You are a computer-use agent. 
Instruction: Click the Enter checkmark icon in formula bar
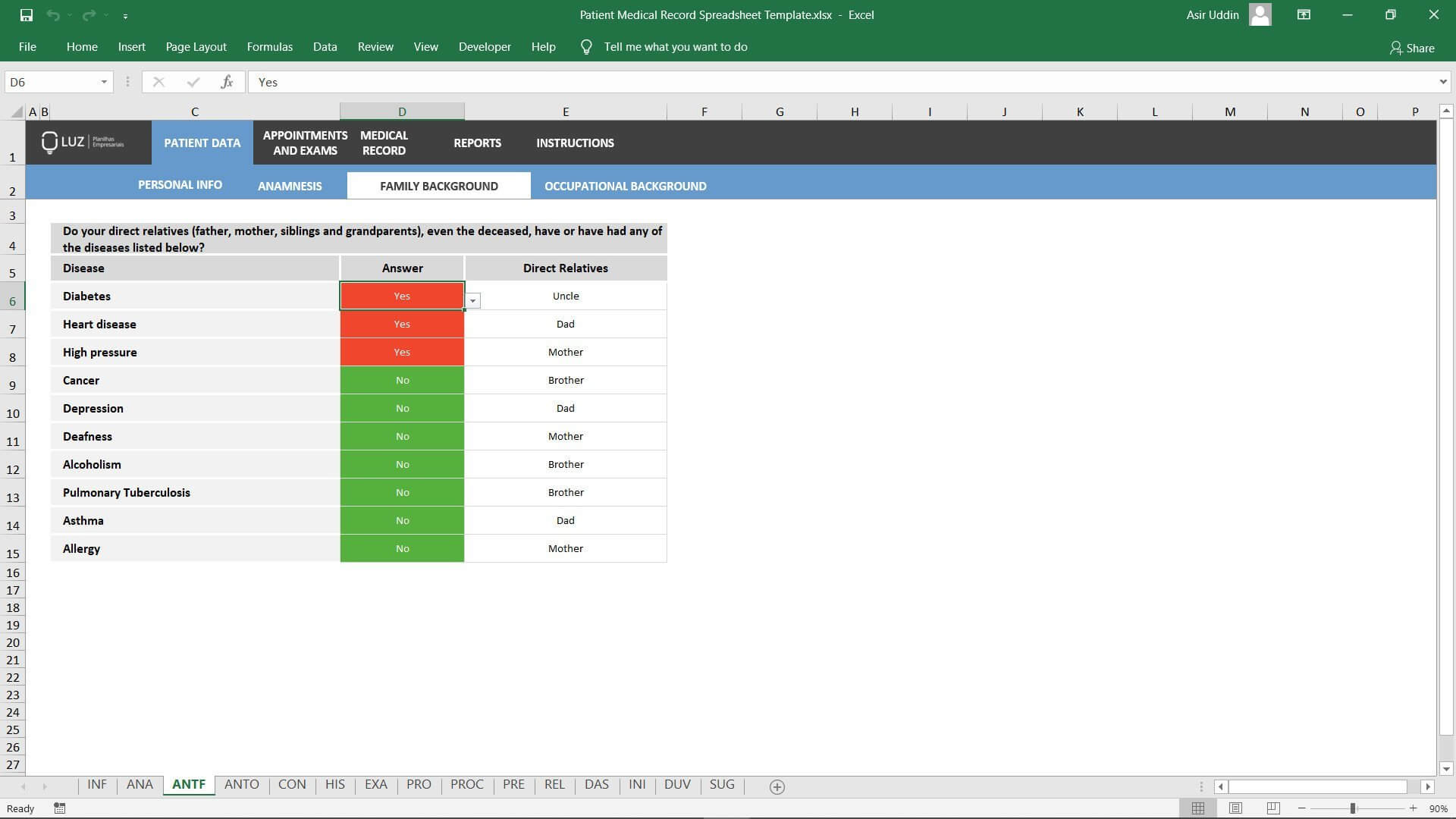[193, 82]
